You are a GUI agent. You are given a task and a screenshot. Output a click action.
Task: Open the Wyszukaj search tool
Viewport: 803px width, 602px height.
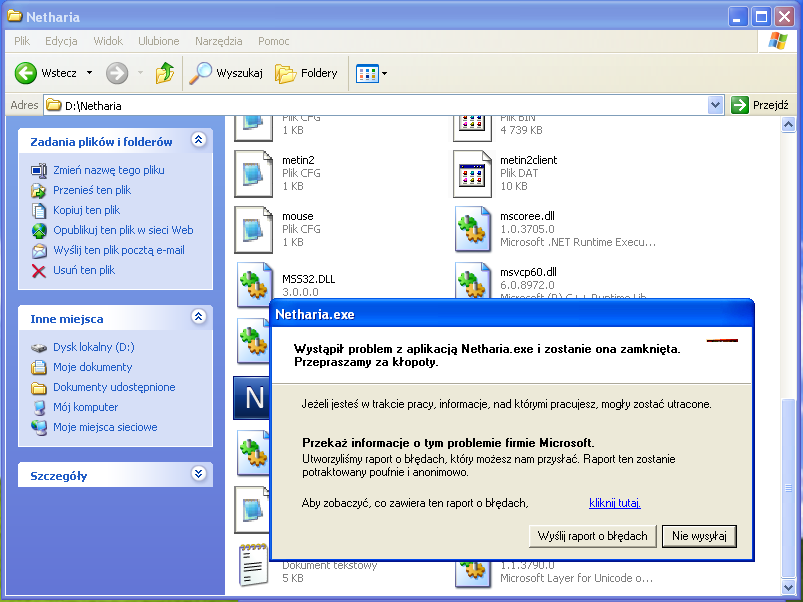point(226,73)
